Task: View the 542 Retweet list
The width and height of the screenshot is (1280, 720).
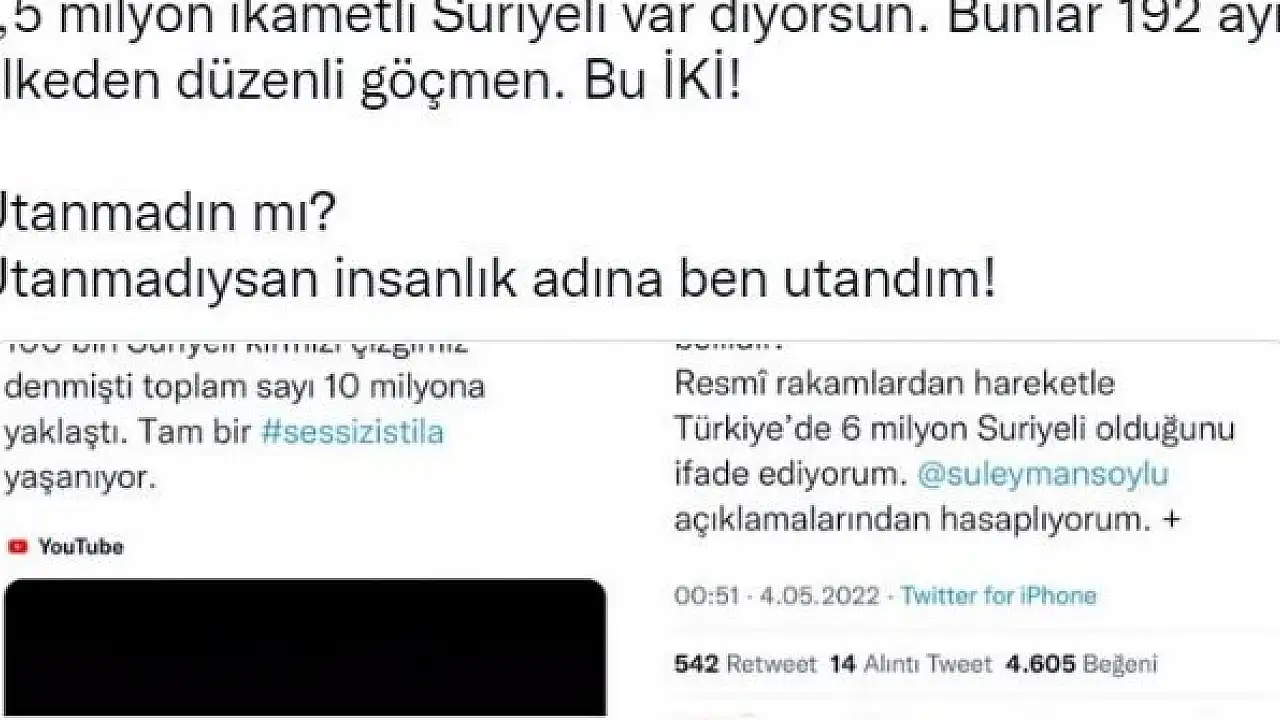Action: tap(746, 664)
